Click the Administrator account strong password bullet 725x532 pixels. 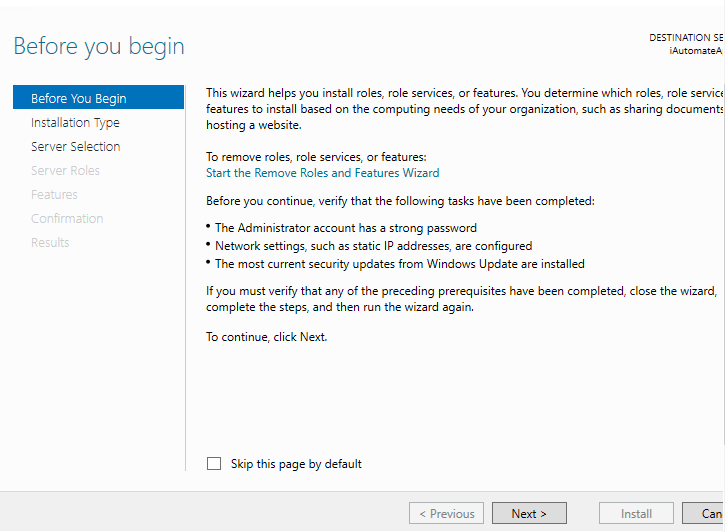(345, 228)
